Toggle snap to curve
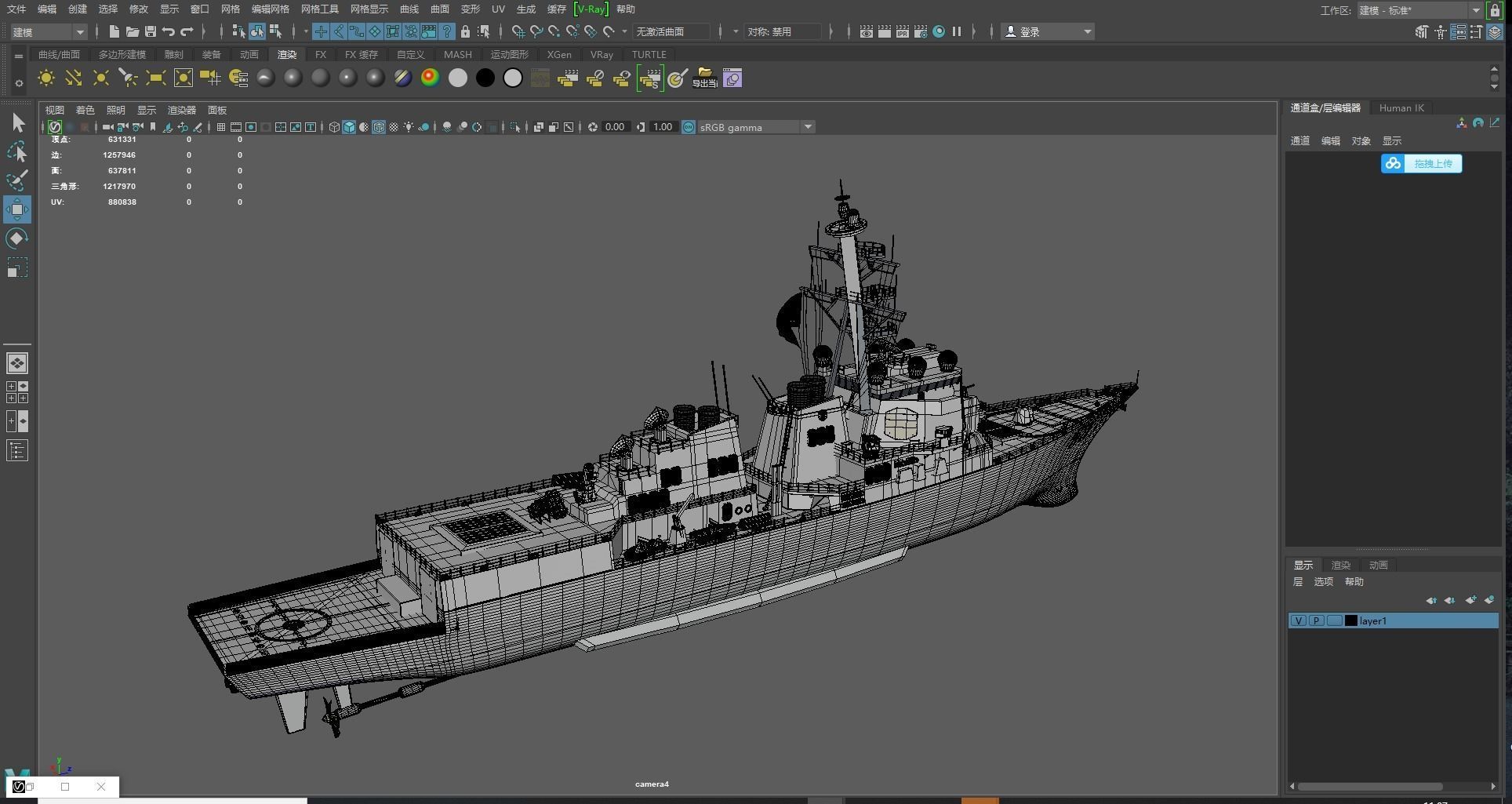Viewport: 1512px width, 804px height. [x=536, y=31]
